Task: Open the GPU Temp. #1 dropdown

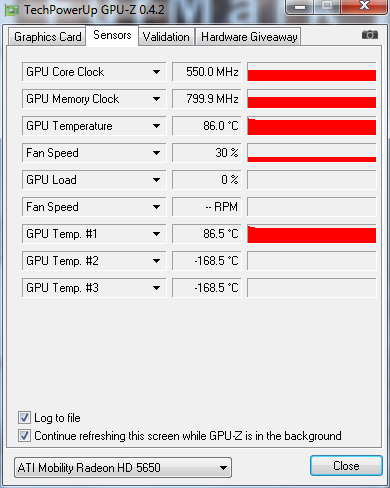Action: (x=156, y=234)
